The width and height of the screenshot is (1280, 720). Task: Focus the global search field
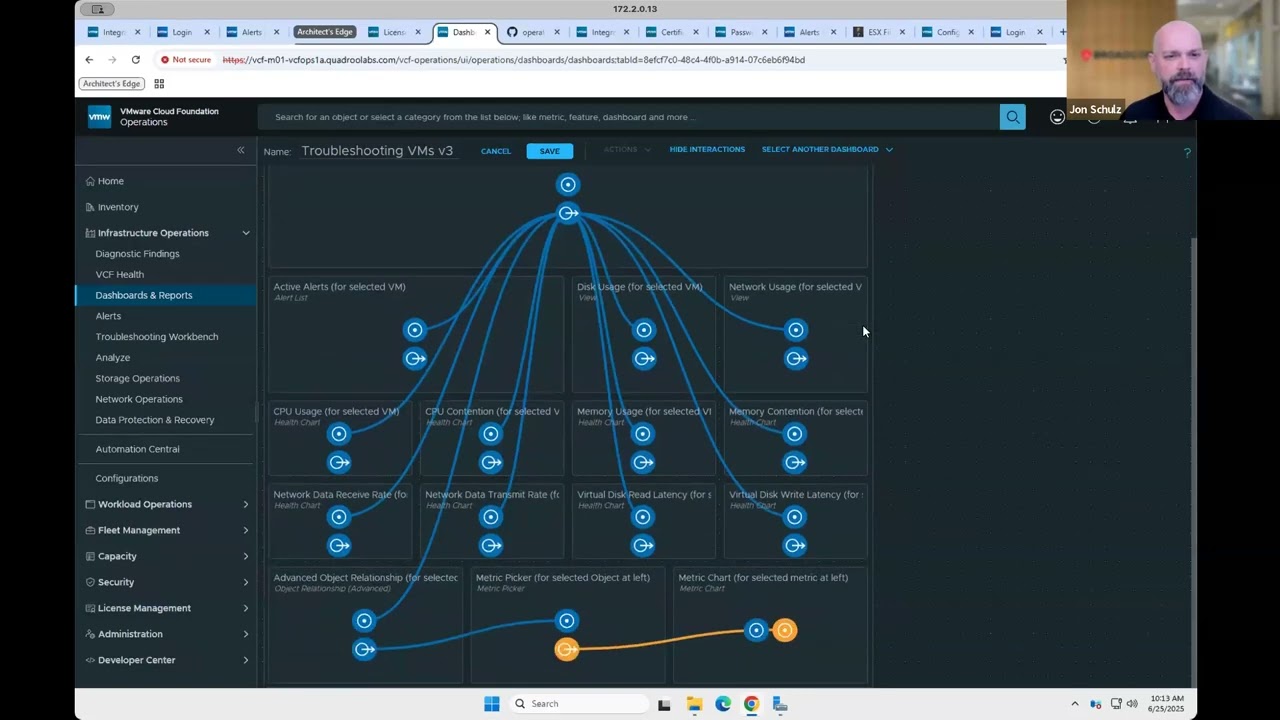628,117
